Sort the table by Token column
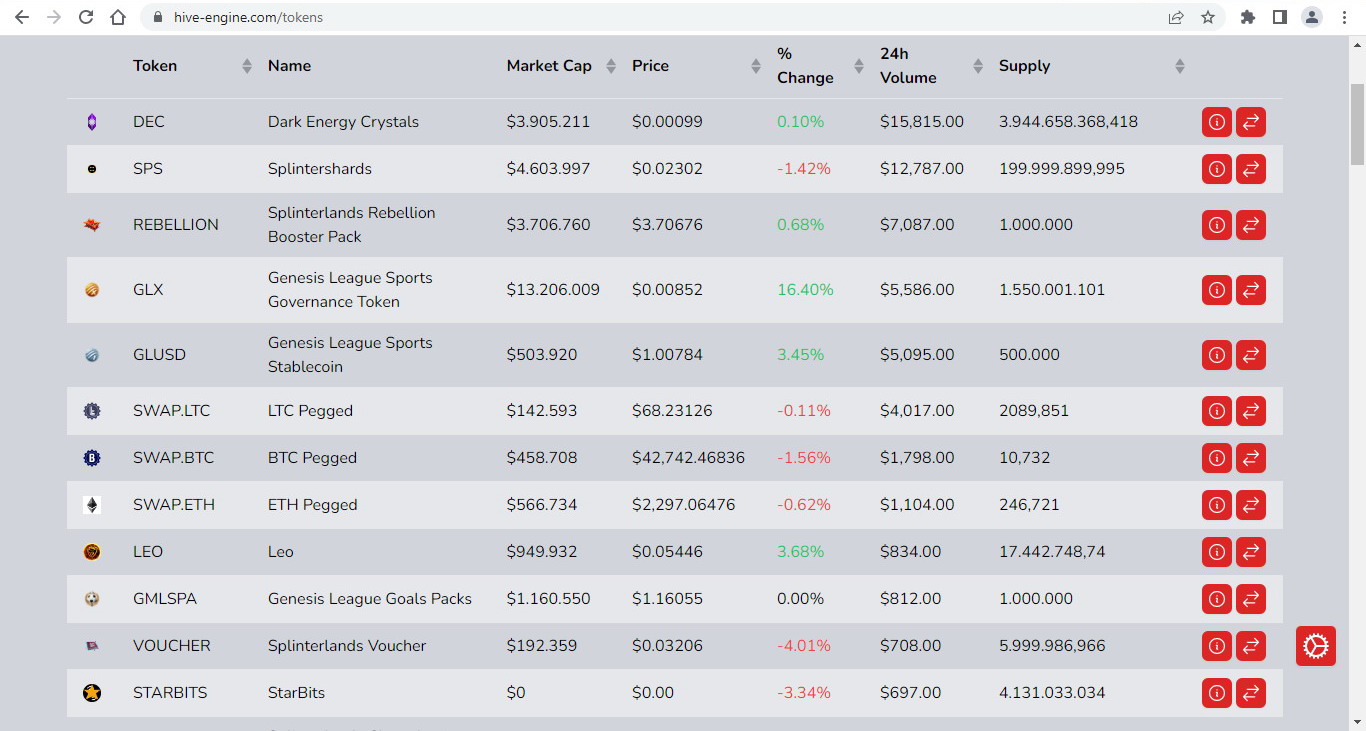 coord(247,66)
